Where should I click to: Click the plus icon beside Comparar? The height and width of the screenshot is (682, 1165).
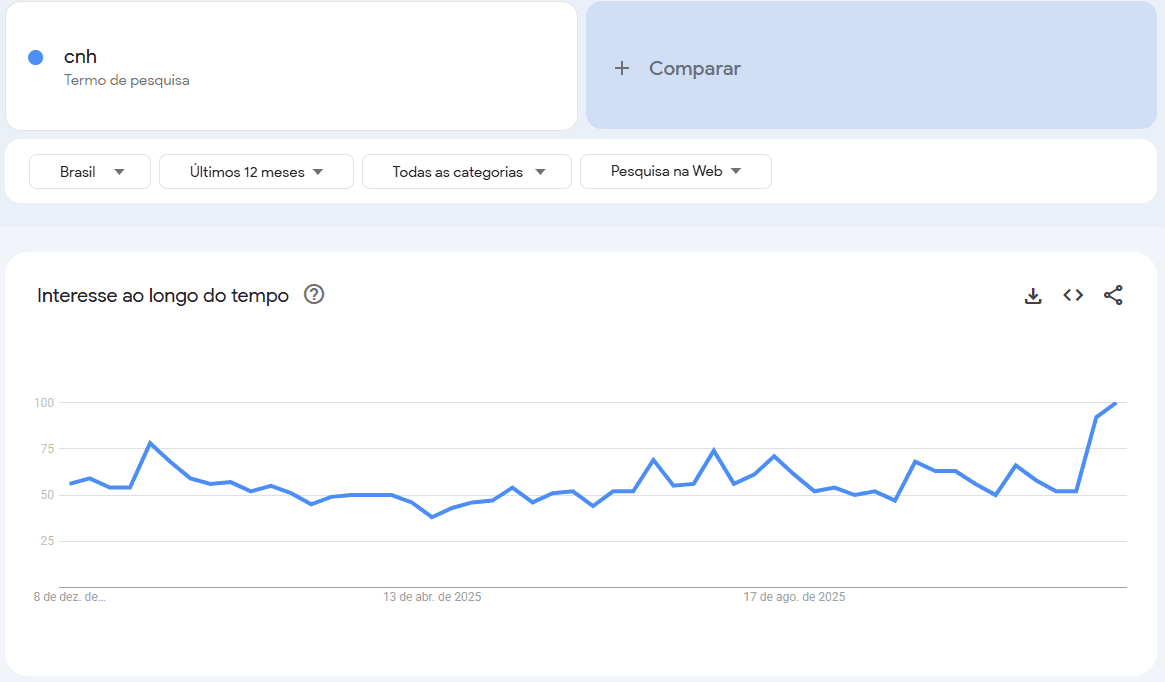[x=622, y=68]
